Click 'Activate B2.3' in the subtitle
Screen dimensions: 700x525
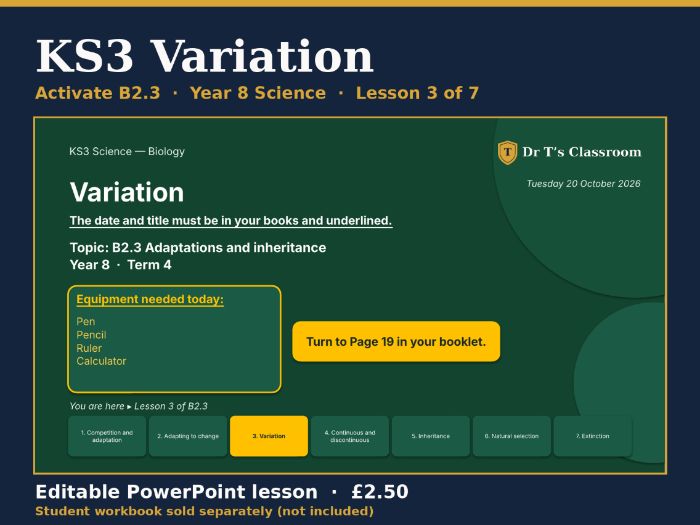pyautogui.click(x=98, y=93)
